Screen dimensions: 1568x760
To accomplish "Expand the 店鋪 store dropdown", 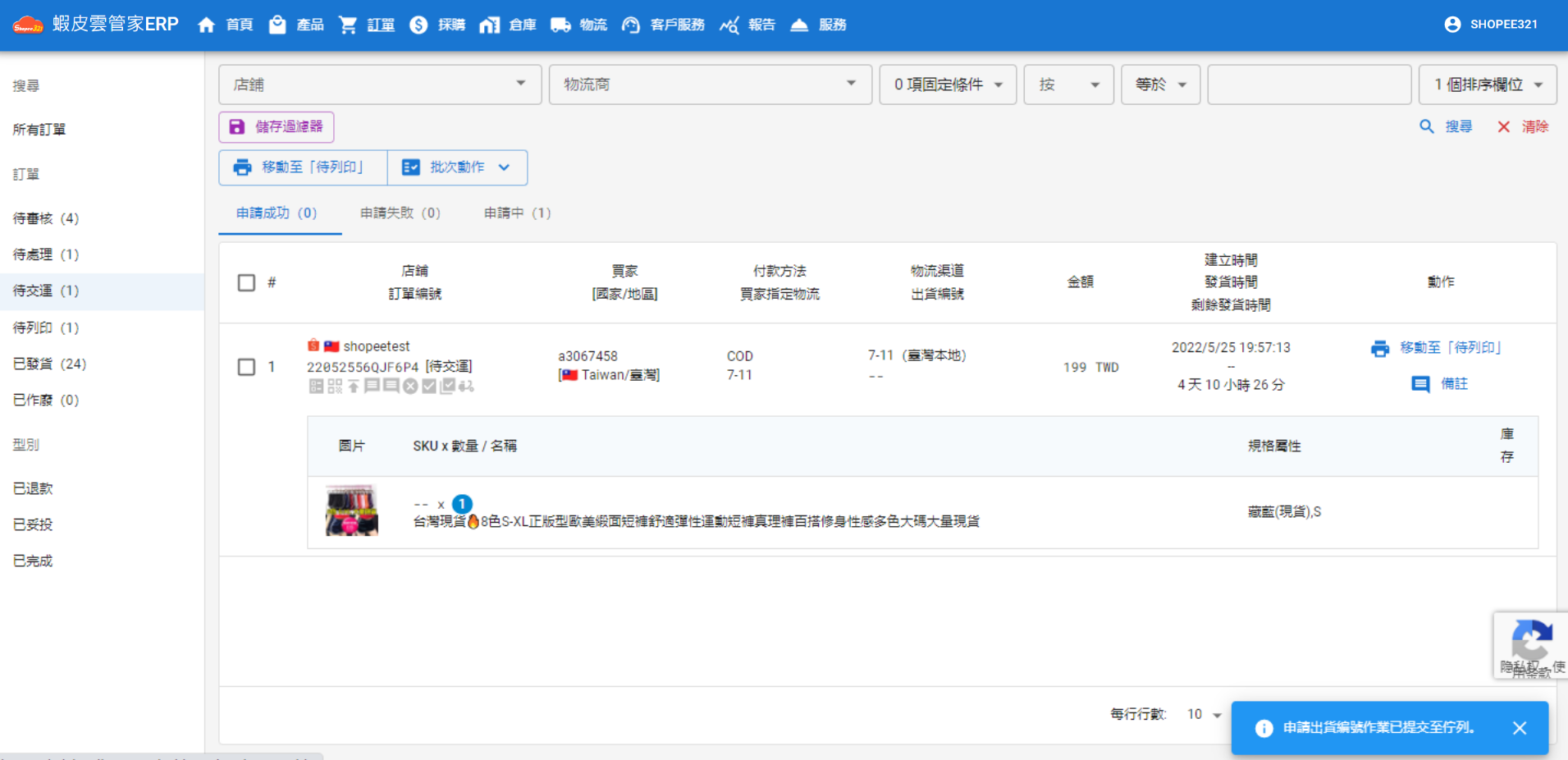I will click(x=380, y=85).
